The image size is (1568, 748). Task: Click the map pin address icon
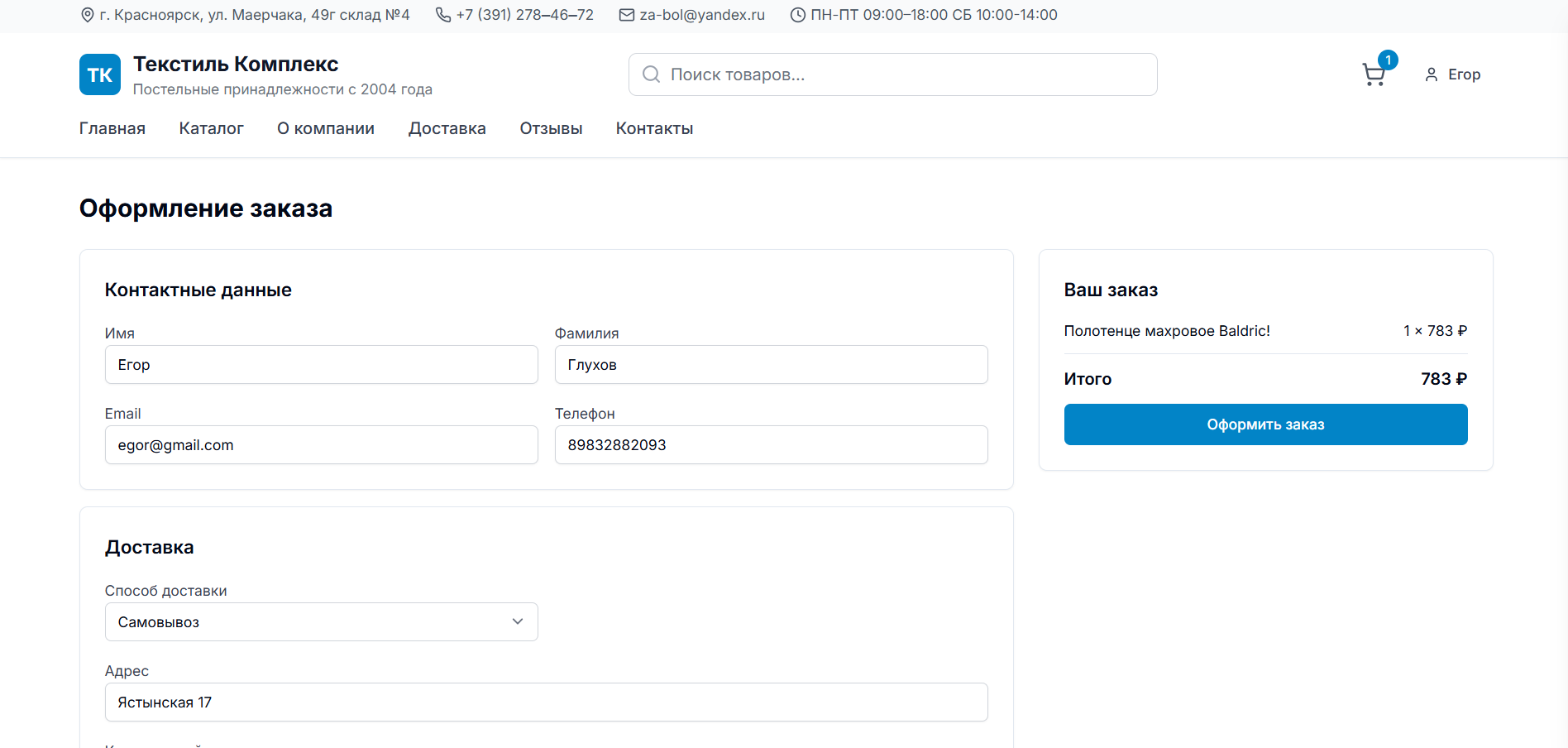click(87, 15)
